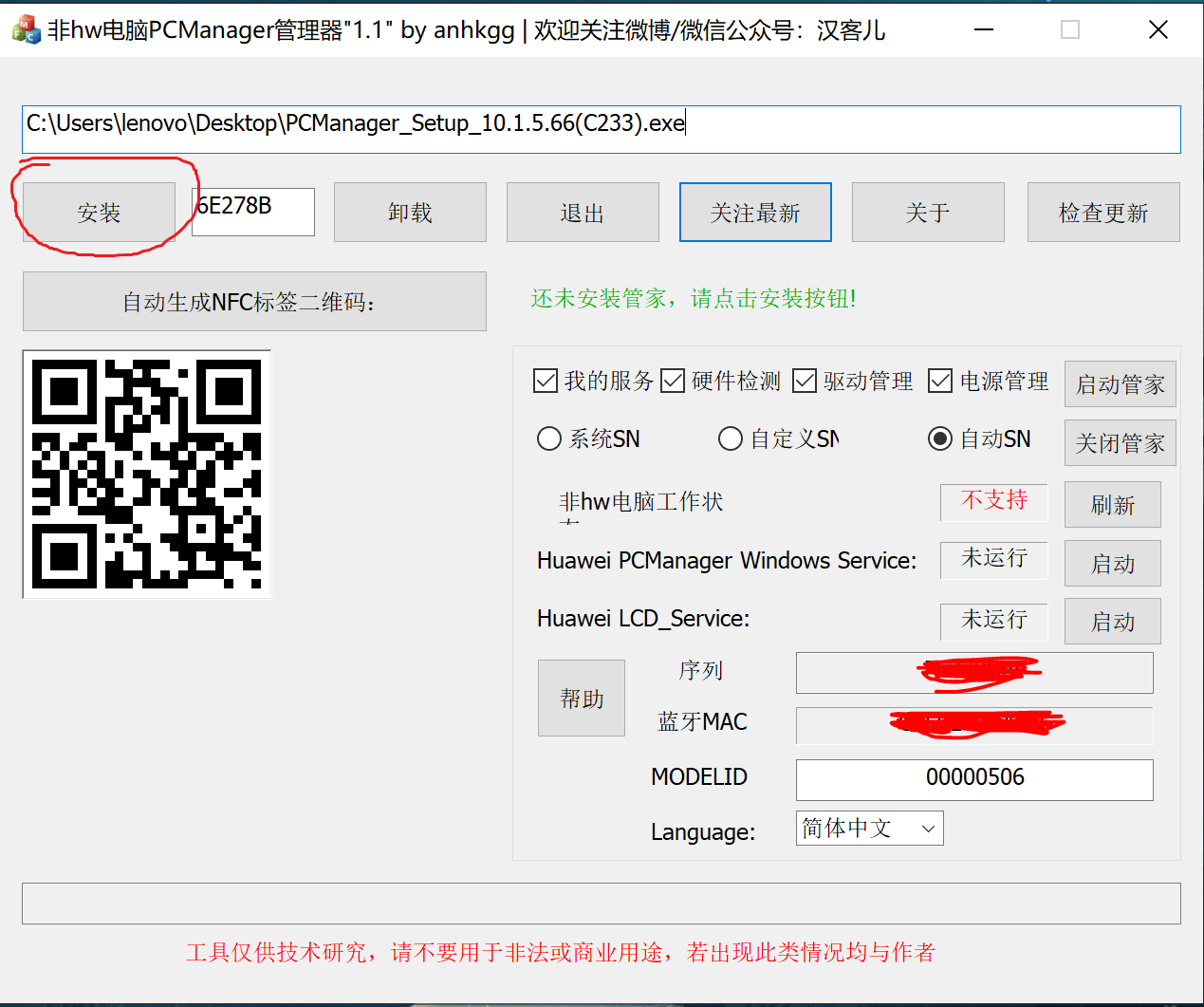Click 启动管家 to launch PCManager
Screen dimensions: 1204x1007
(1120, 383)
